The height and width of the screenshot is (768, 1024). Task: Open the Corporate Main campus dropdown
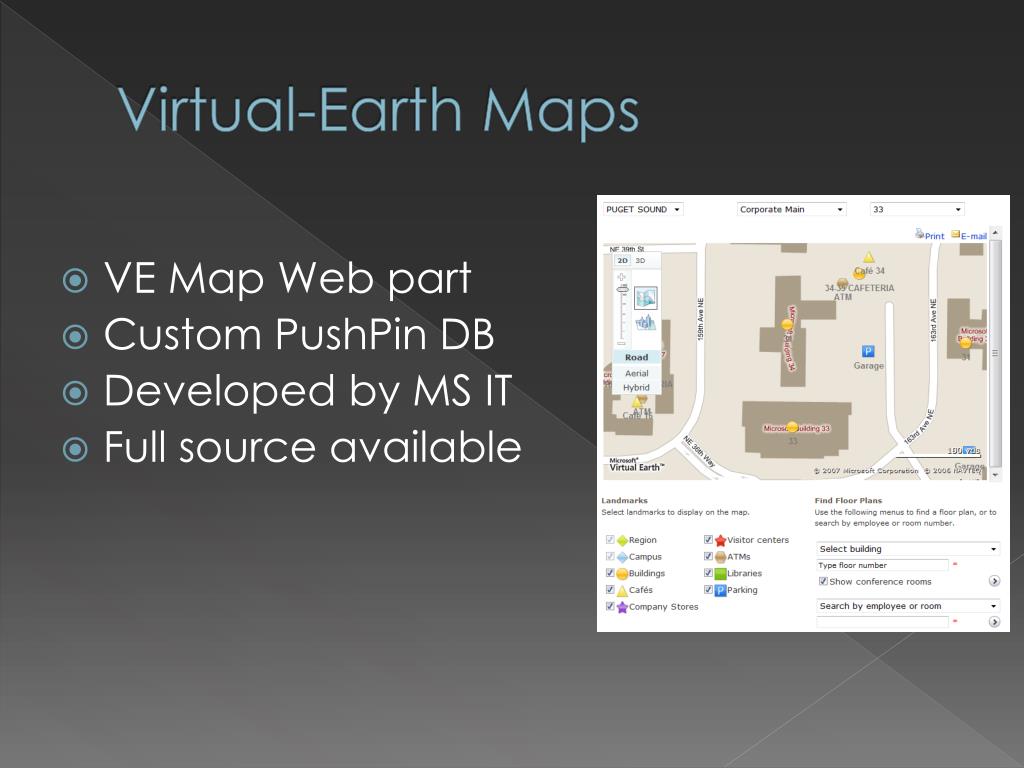(x=792, y=209)
